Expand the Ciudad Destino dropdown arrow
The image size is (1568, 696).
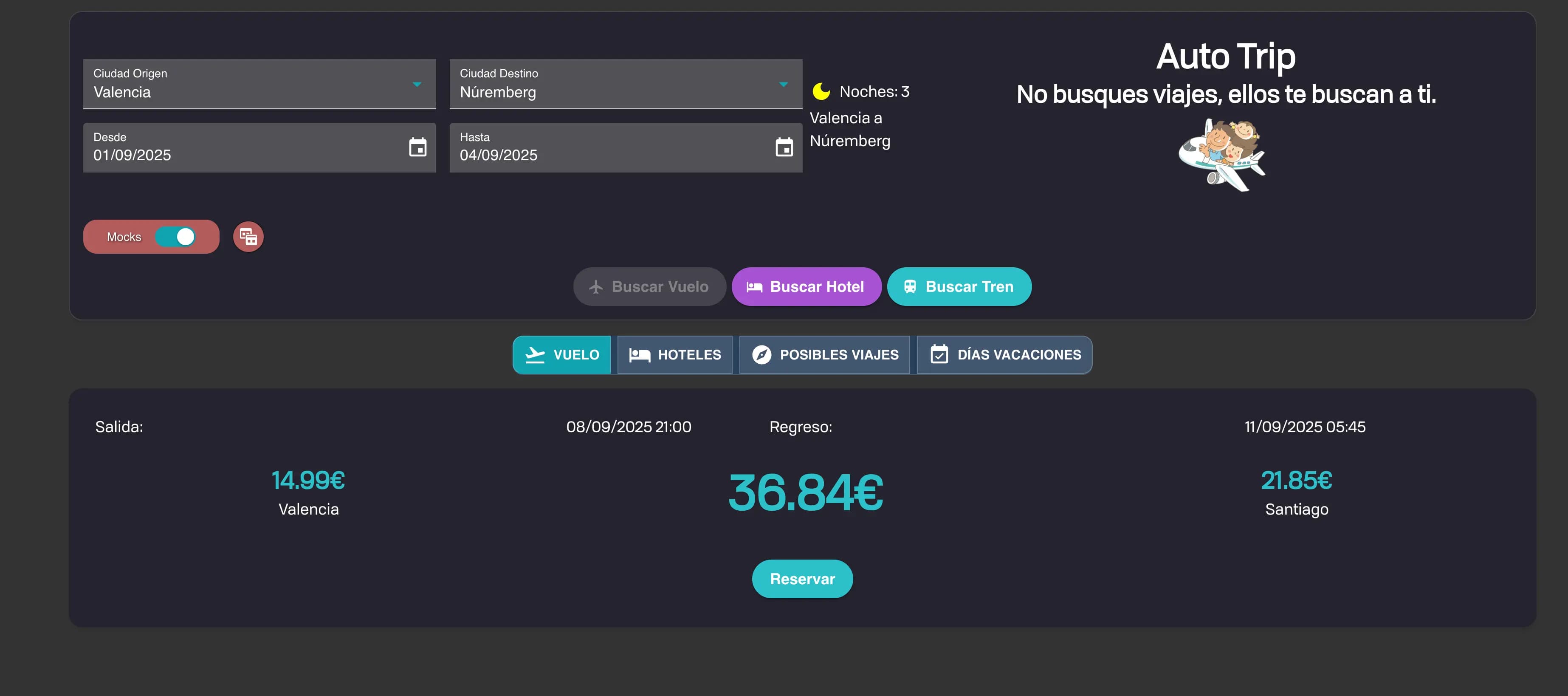pos(784,85)
